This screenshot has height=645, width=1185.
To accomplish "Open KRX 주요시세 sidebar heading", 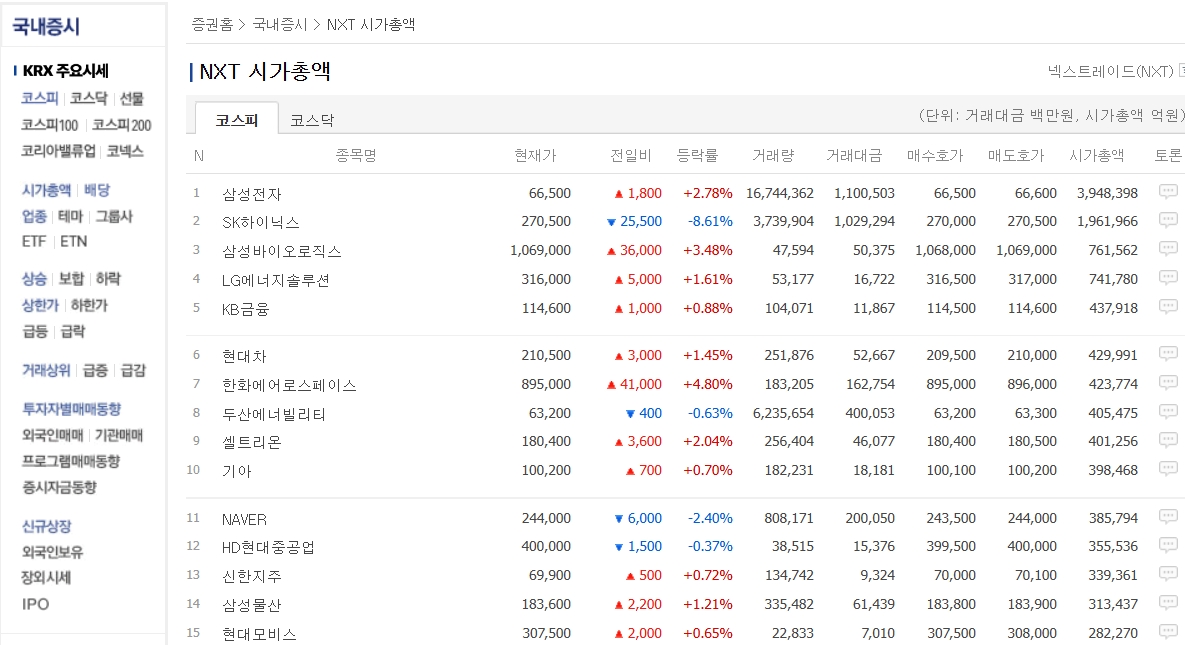I will point(66,71).
